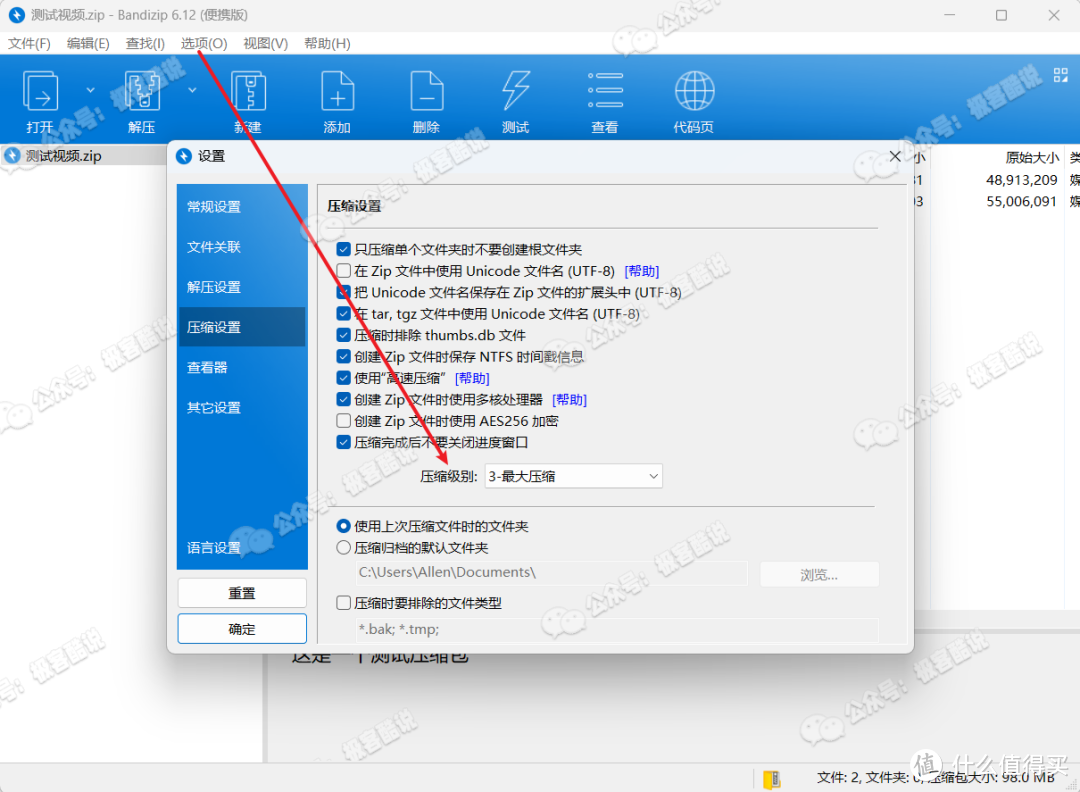1080x792 pixels.
Task: Toggle '创建 Zip 文件时使用多核处理器' checkbox
Action: coord(344,399)
